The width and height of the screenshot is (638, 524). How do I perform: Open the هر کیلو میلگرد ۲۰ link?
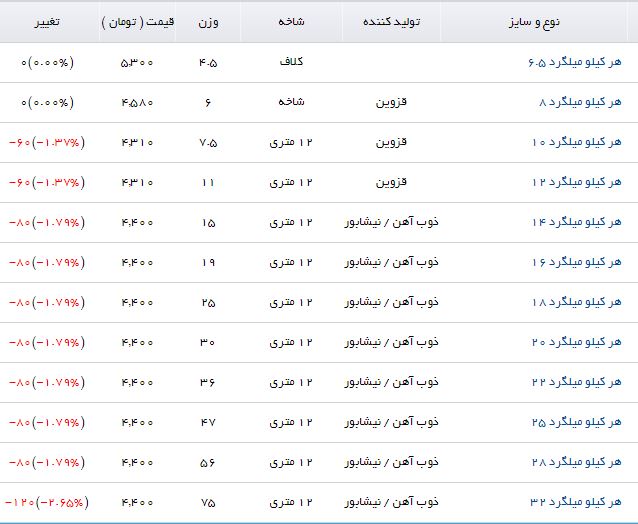(577, 342)
